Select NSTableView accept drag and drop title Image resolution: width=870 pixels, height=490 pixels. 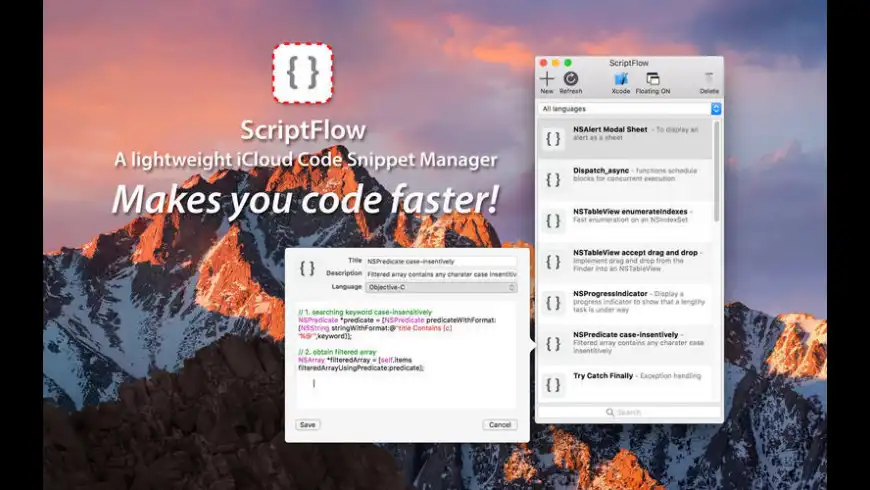(x=635, y=252)
